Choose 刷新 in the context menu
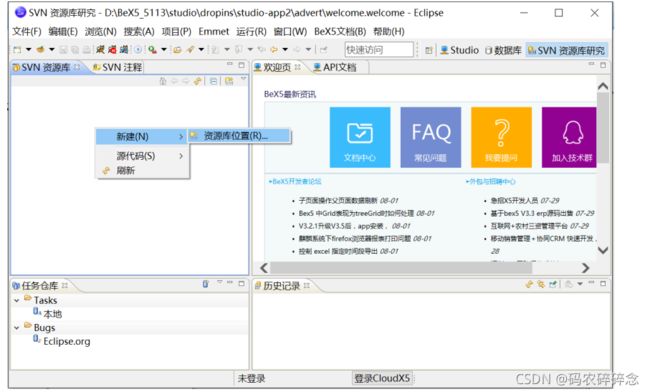Viewport: 650px width, 392px height. point(142,170)
